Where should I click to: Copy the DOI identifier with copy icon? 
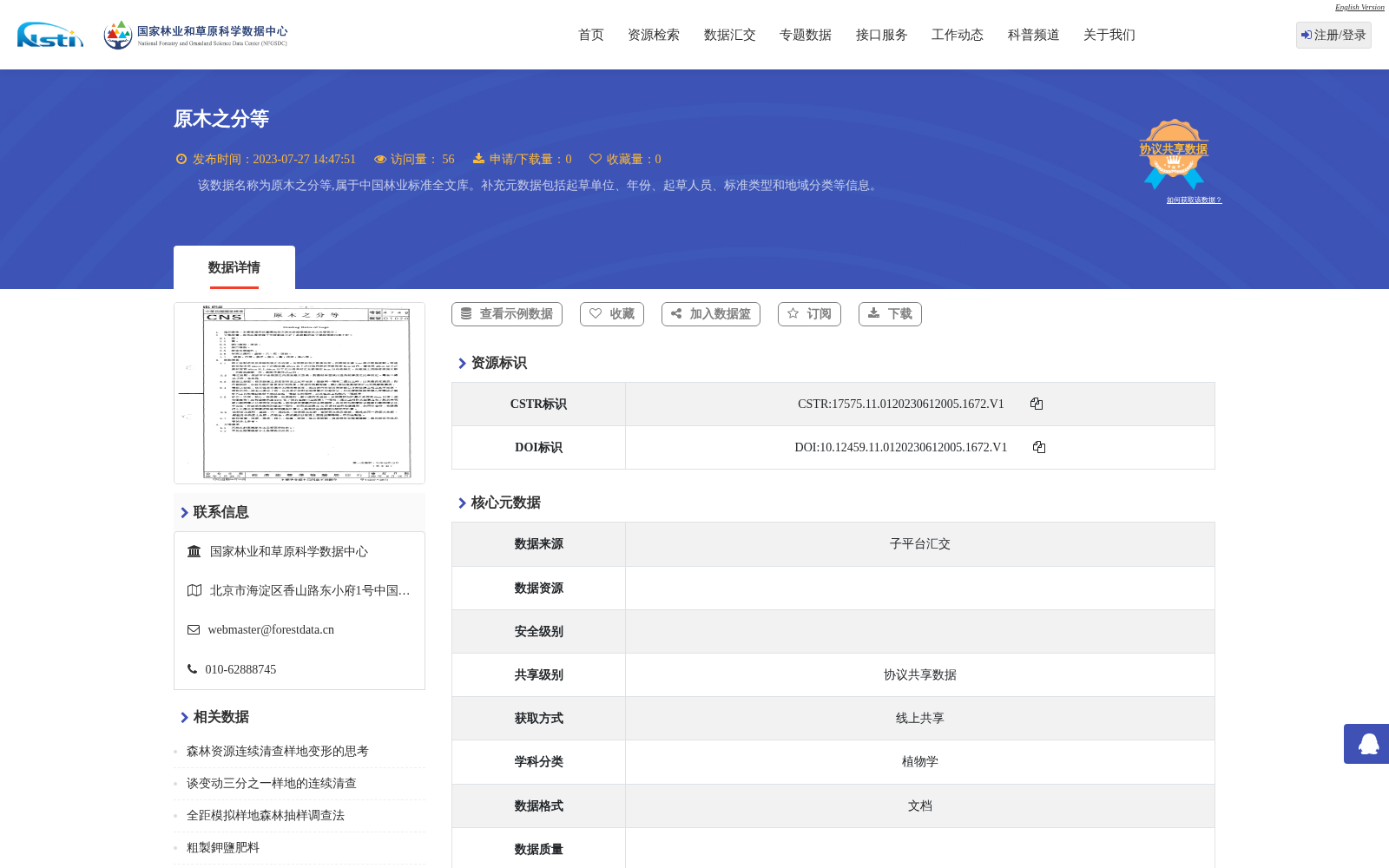point(1039,447)
